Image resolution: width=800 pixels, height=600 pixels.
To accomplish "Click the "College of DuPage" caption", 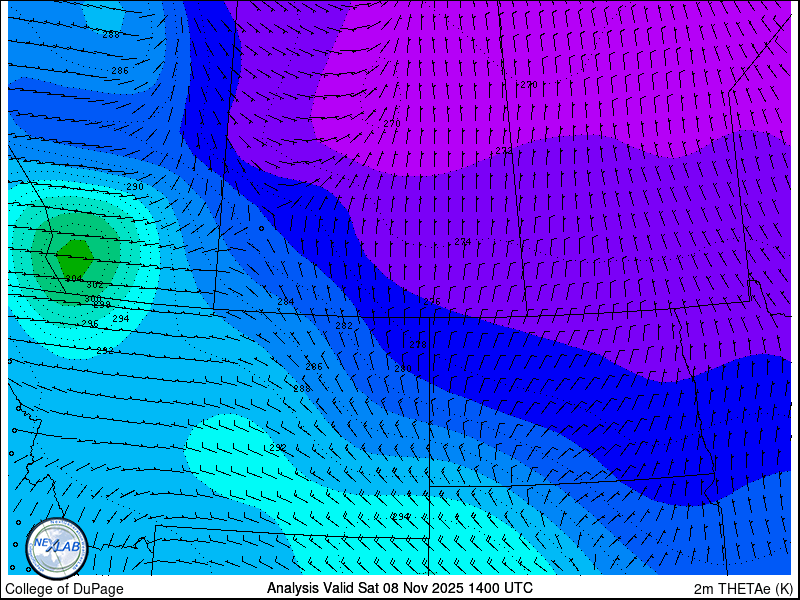I will point(64,589).
